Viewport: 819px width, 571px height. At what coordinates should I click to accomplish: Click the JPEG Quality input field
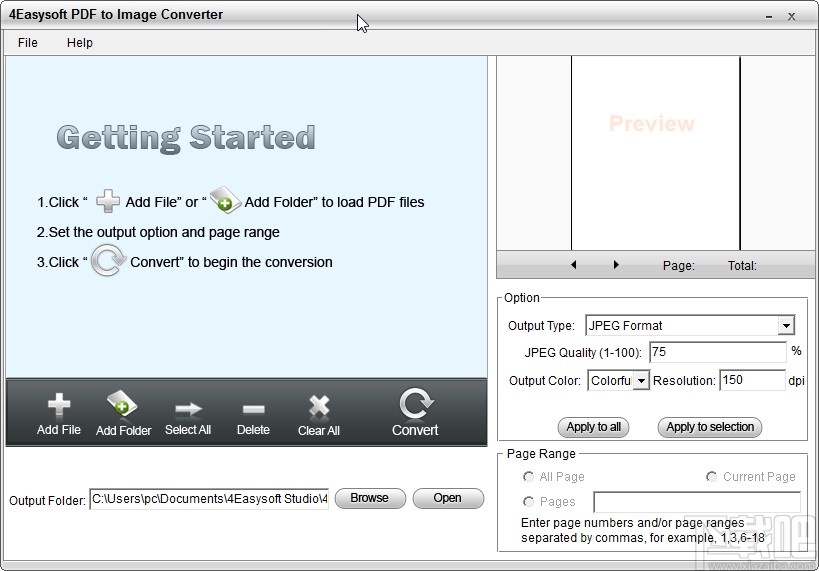(718, 352)
